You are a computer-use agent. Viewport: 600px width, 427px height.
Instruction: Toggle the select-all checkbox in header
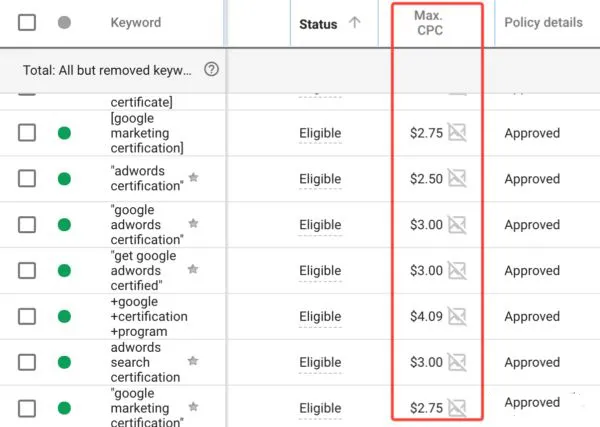tap(27, 23)
